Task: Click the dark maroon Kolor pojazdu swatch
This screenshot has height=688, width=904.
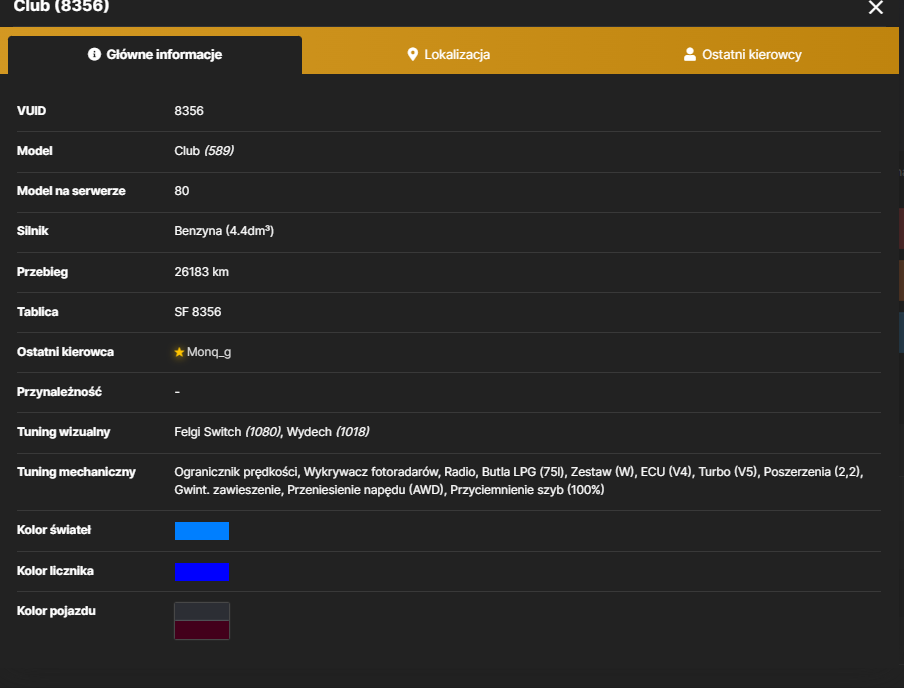Action: (x=202, y=630)
